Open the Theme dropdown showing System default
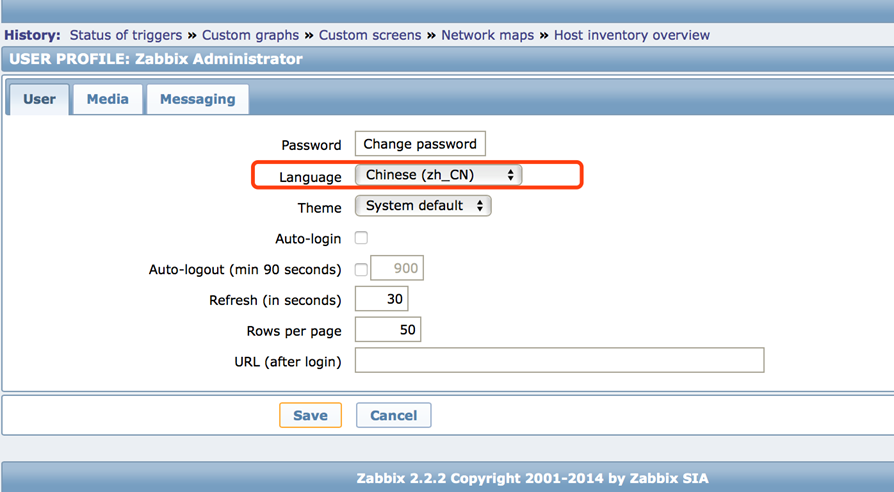Screen dimensions: 894x492 click(423, 206)
